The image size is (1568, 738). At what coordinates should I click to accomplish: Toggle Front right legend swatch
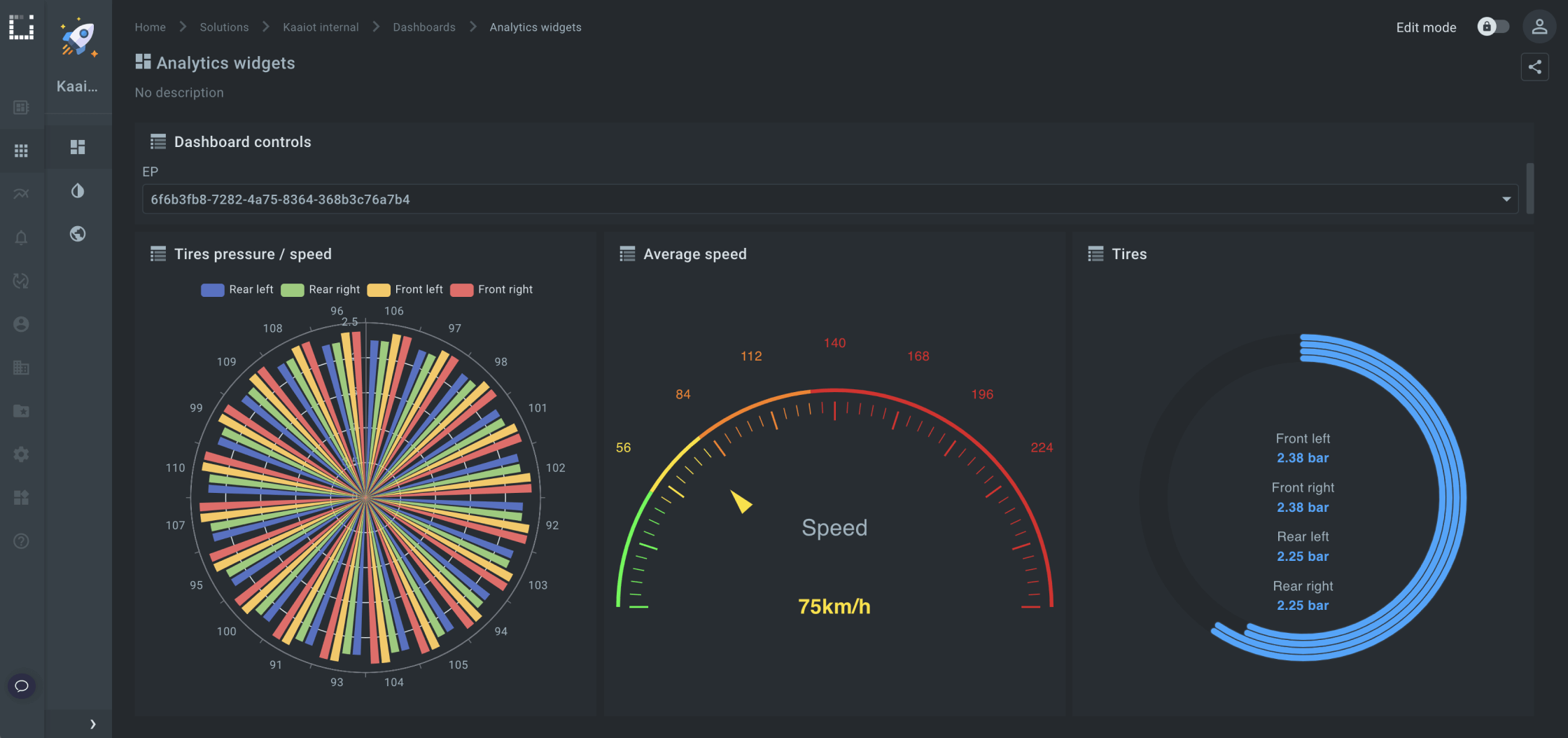(462, 290)
